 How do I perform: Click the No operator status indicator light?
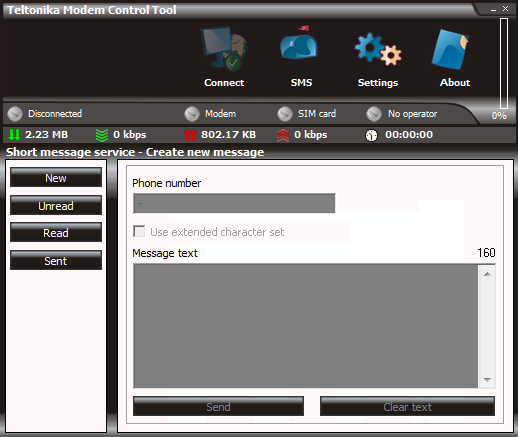pyautogui.click(x=374, y=114)
